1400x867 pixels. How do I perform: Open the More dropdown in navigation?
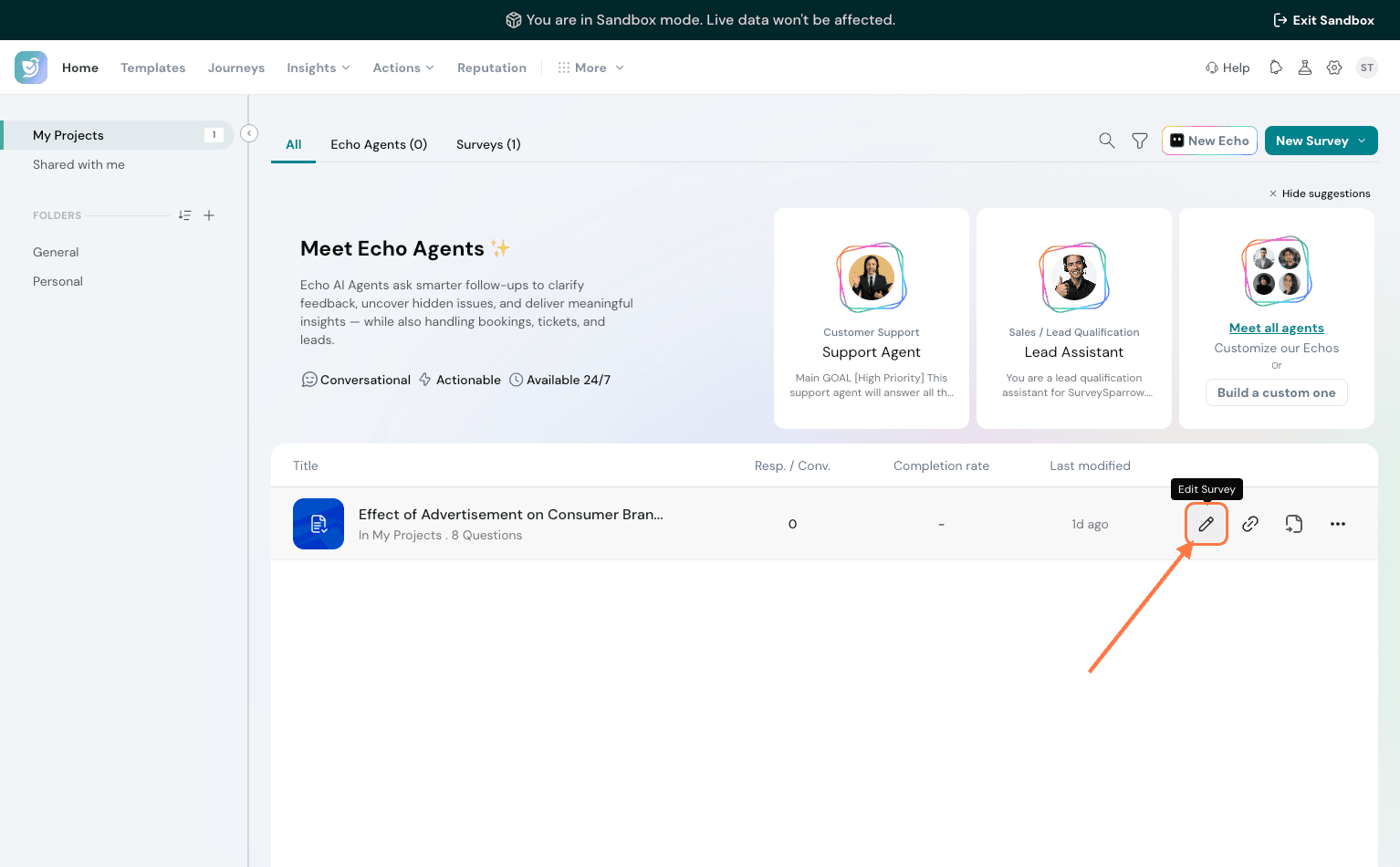tap(591, 68)
